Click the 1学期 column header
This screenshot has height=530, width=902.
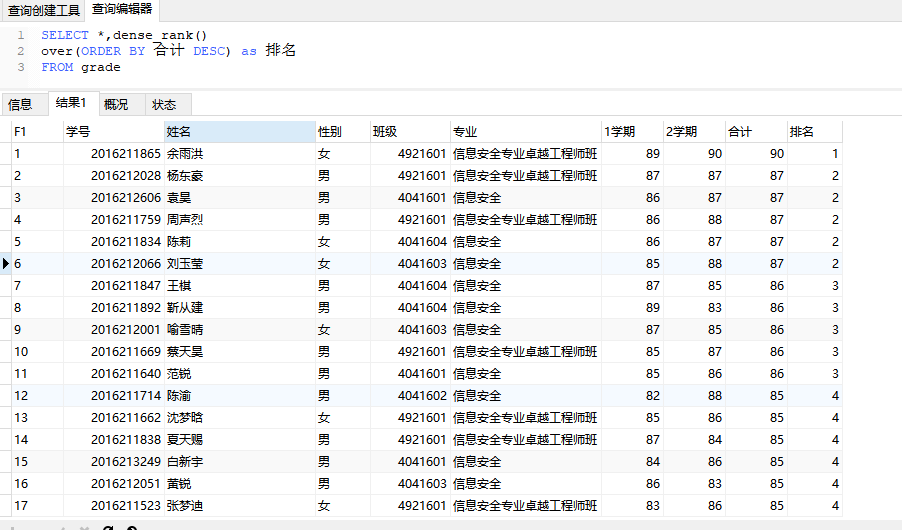(632, 132)
